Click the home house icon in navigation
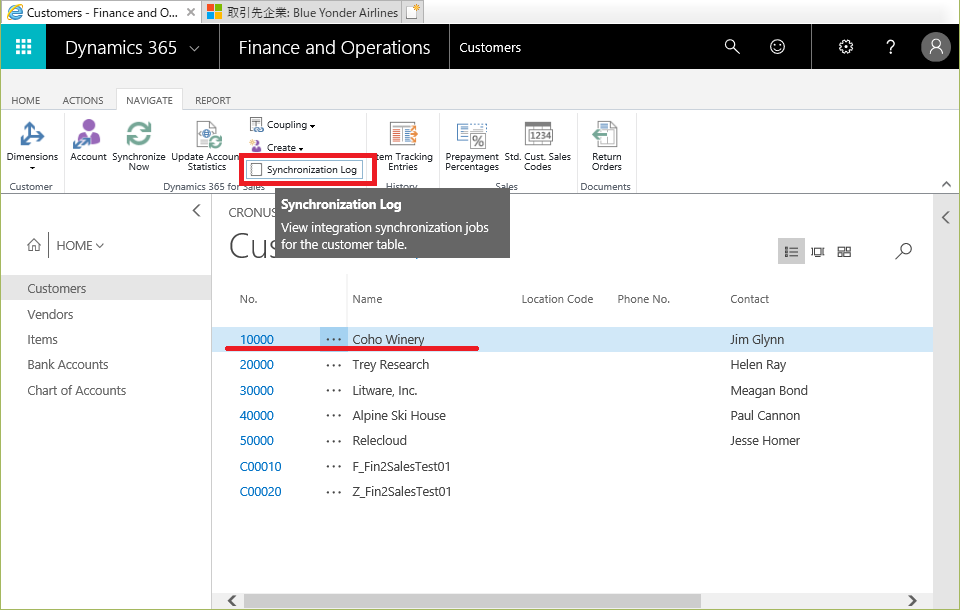The width and height of the screenshot is (960, 610). click(34, 246)
